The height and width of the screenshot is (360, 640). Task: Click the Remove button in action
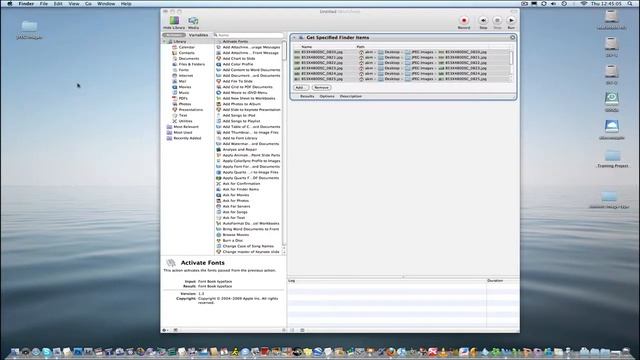coord(322,88)
